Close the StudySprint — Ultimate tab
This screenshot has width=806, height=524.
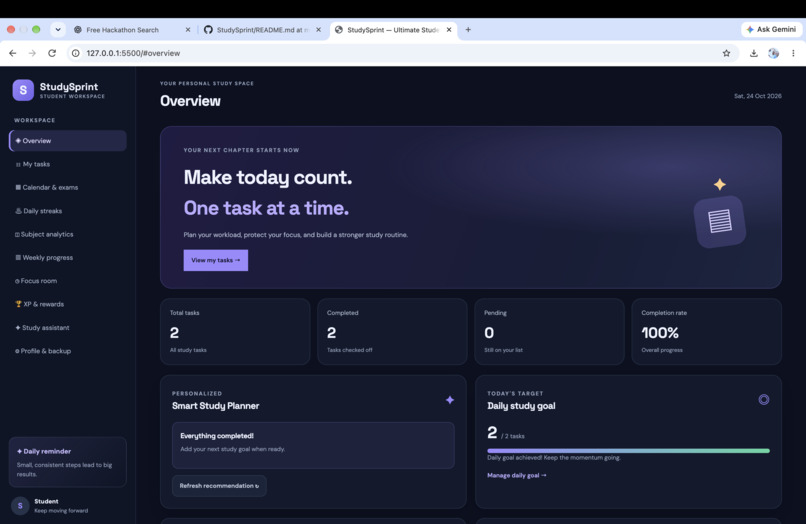pos(449,30)
